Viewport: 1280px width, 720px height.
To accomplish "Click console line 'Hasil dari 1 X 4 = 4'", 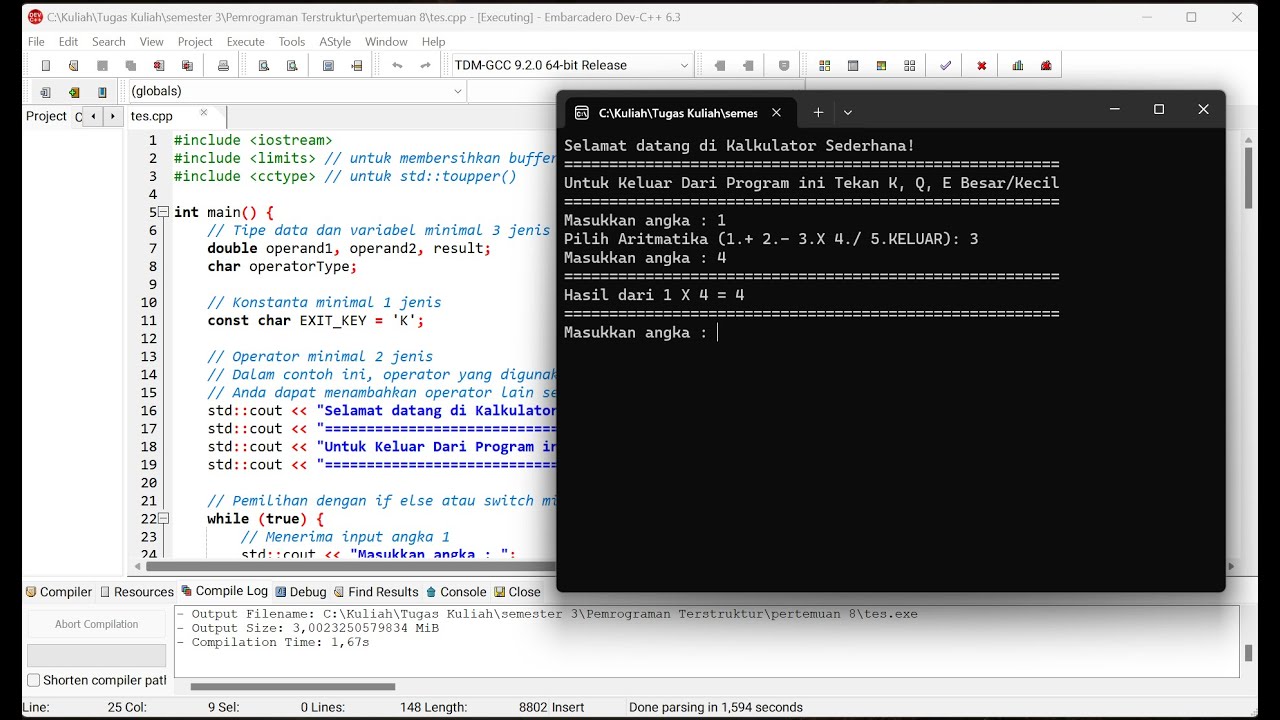I will (654, 295).
